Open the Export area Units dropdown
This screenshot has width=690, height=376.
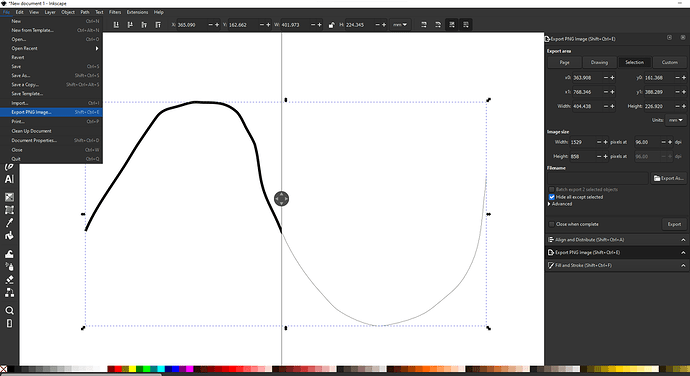[x=676, y=120]
